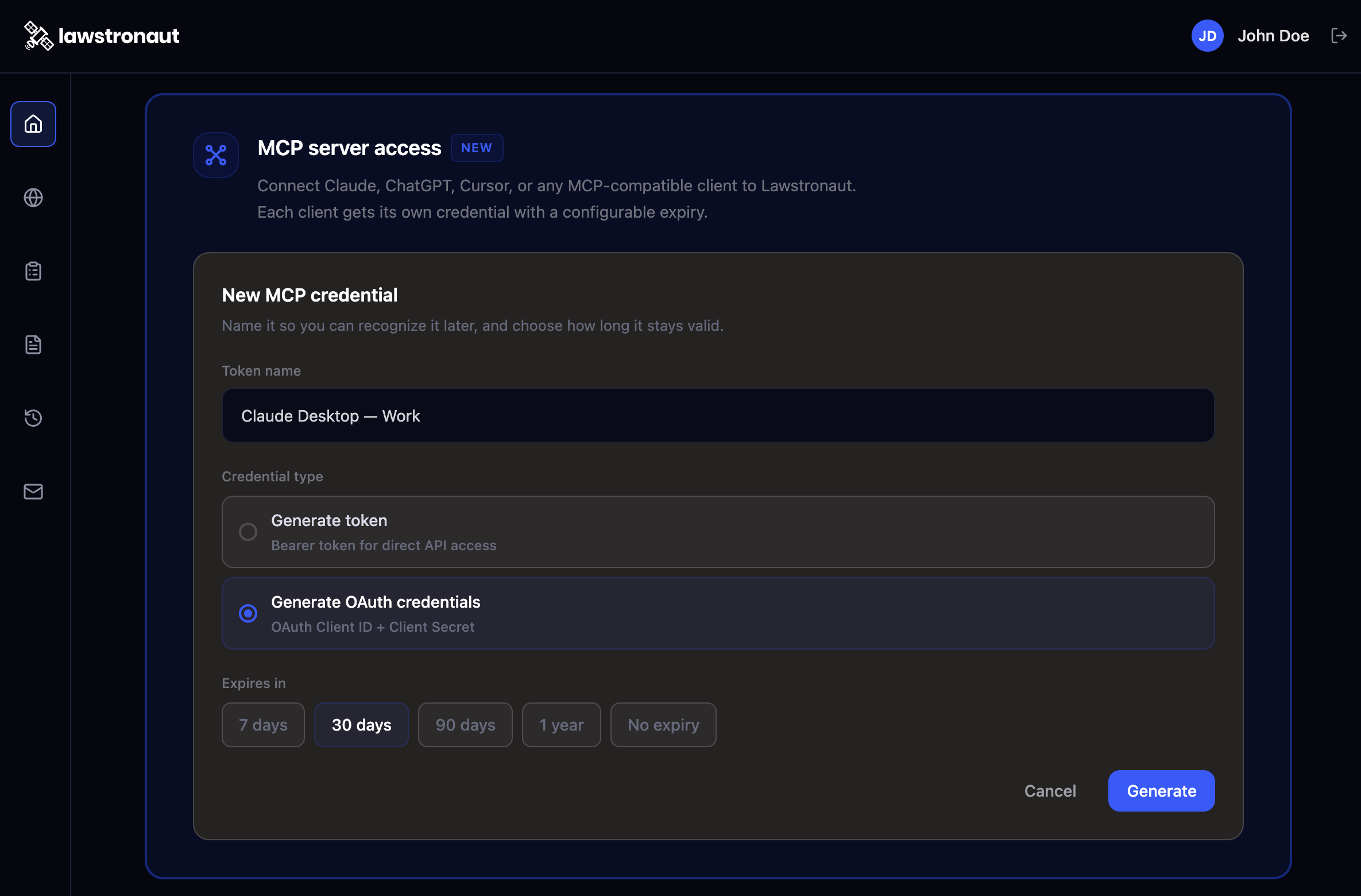Image resolution: width=1361 pixels, height=896 pixels.
Task: Click the MCP server access icon
Action: pos(216,155)
